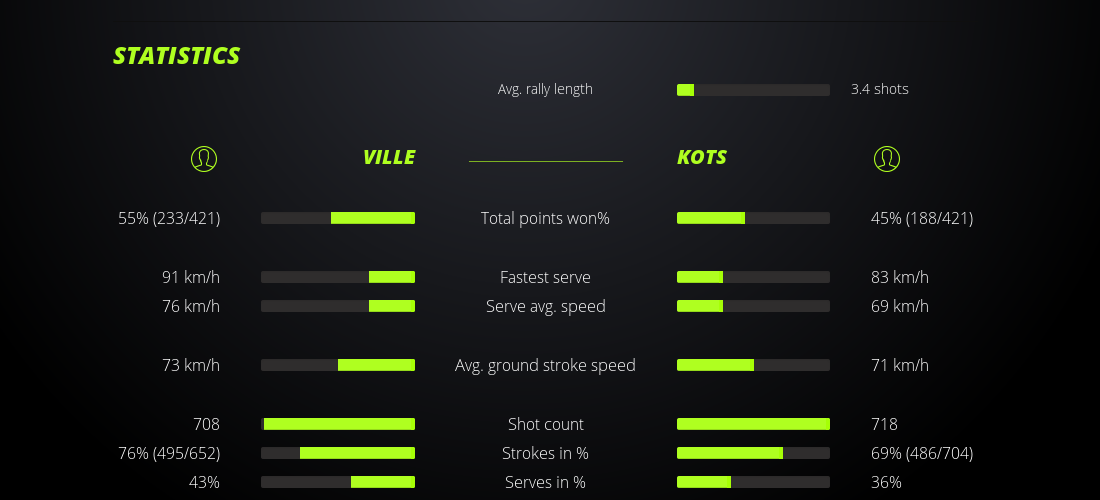
Task: Click the 3.4 shots value
Action: (x=879, y=89)
